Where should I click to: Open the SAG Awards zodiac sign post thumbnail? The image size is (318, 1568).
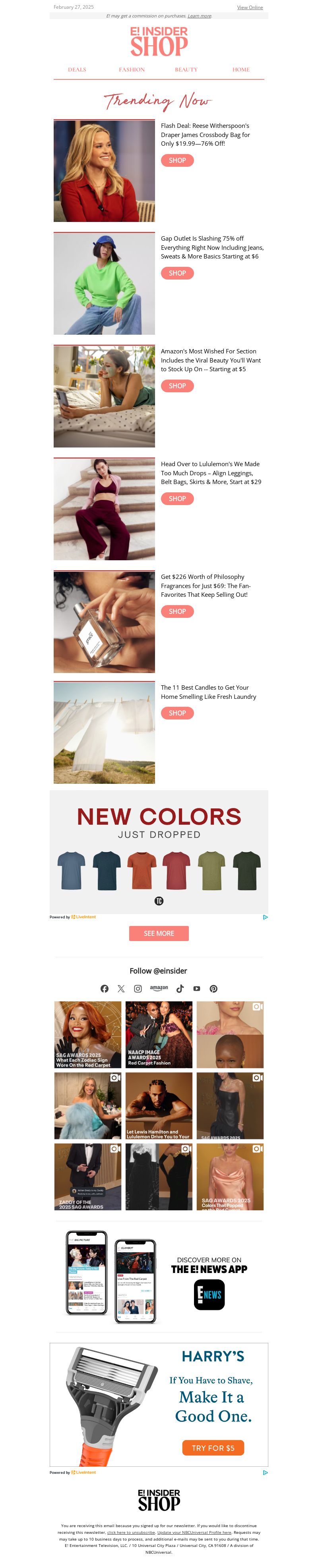[x=88, y=1034]
